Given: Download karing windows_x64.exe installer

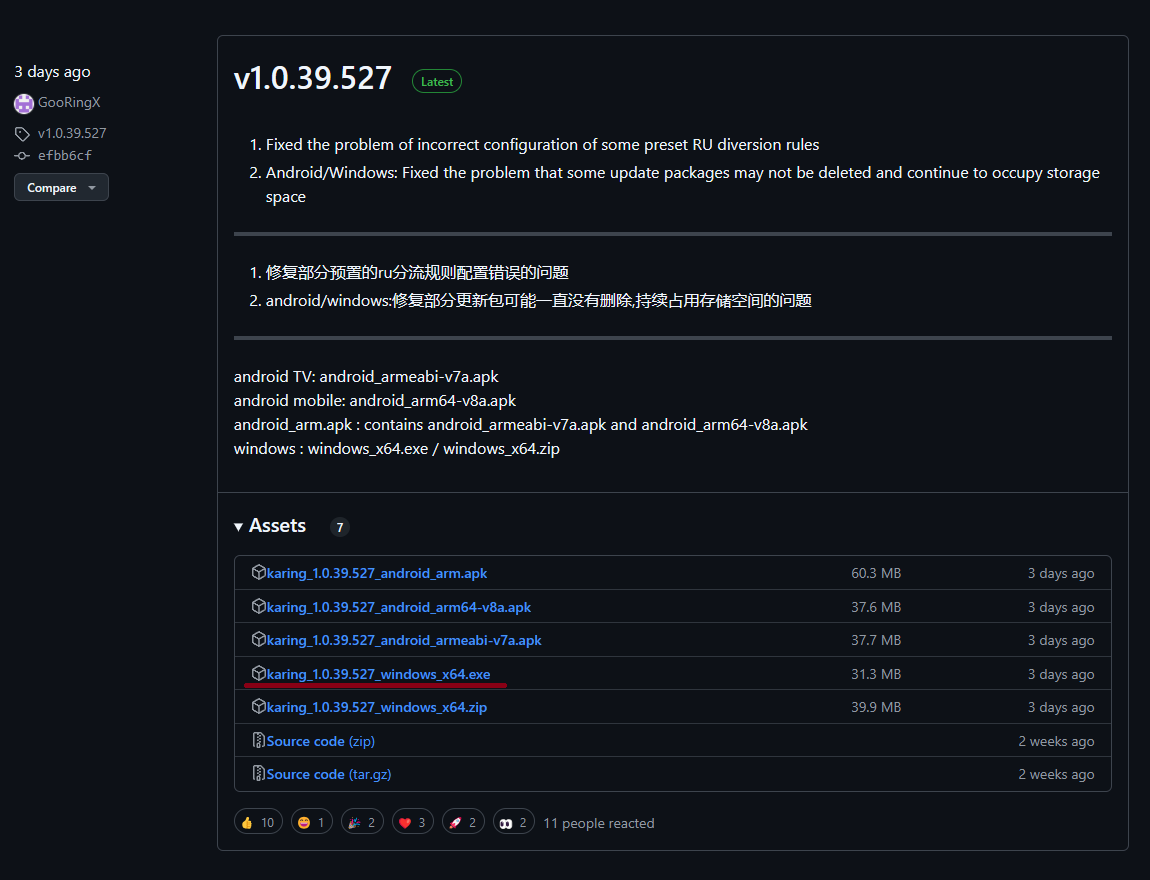Looking at the screenshot, I should (378, 674).
